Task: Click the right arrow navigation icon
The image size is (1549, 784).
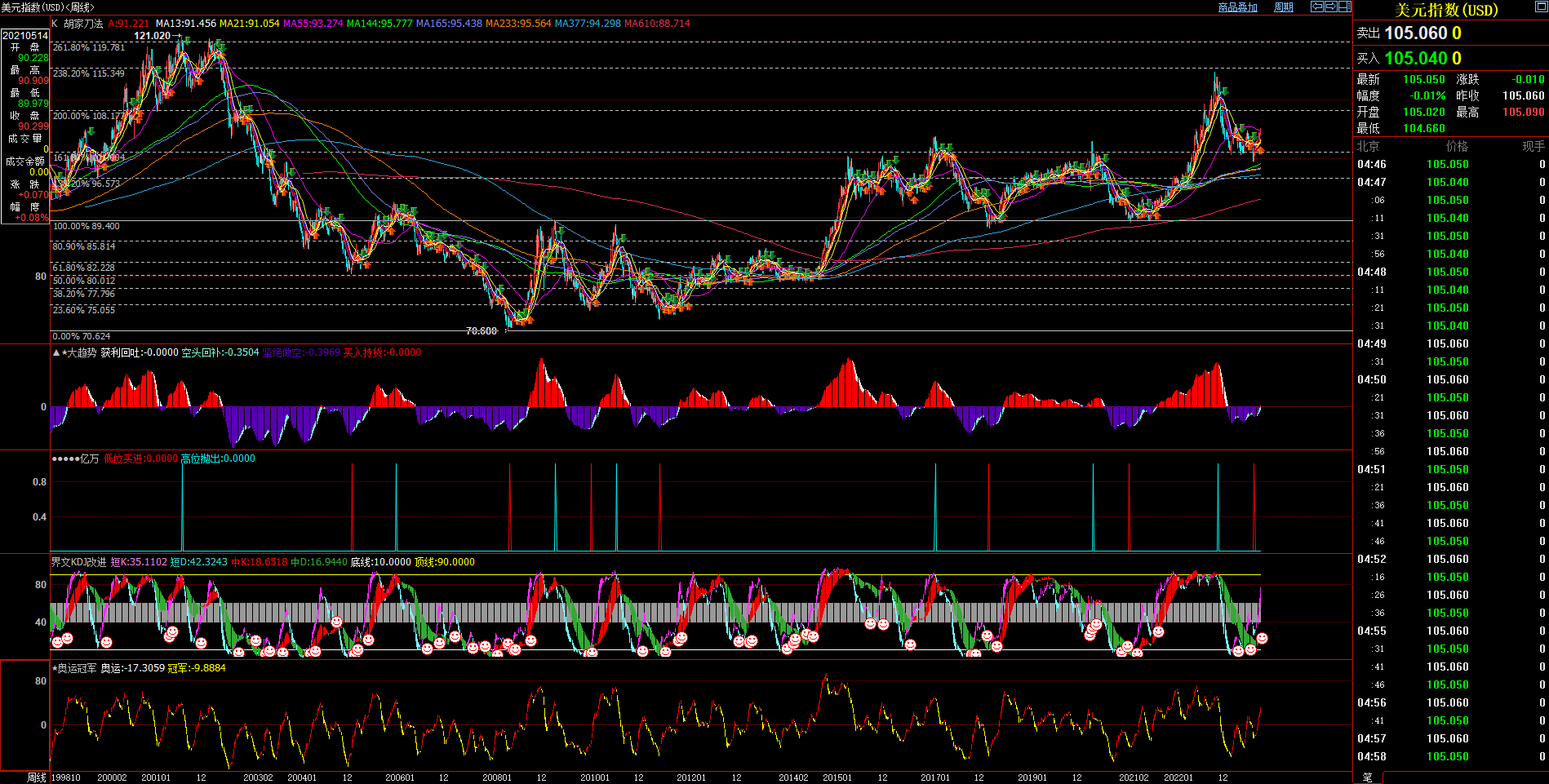Action: pos(1331,7)
